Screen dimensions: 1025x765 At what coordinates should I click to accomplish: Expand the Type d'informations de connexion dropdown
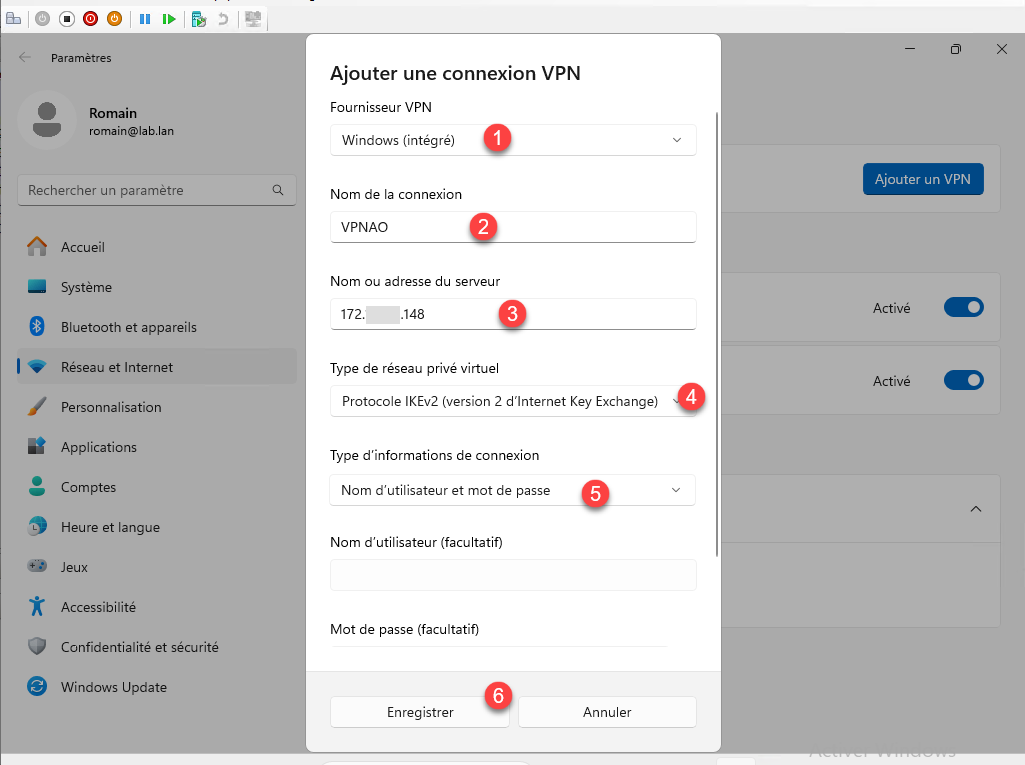point(512,490)
